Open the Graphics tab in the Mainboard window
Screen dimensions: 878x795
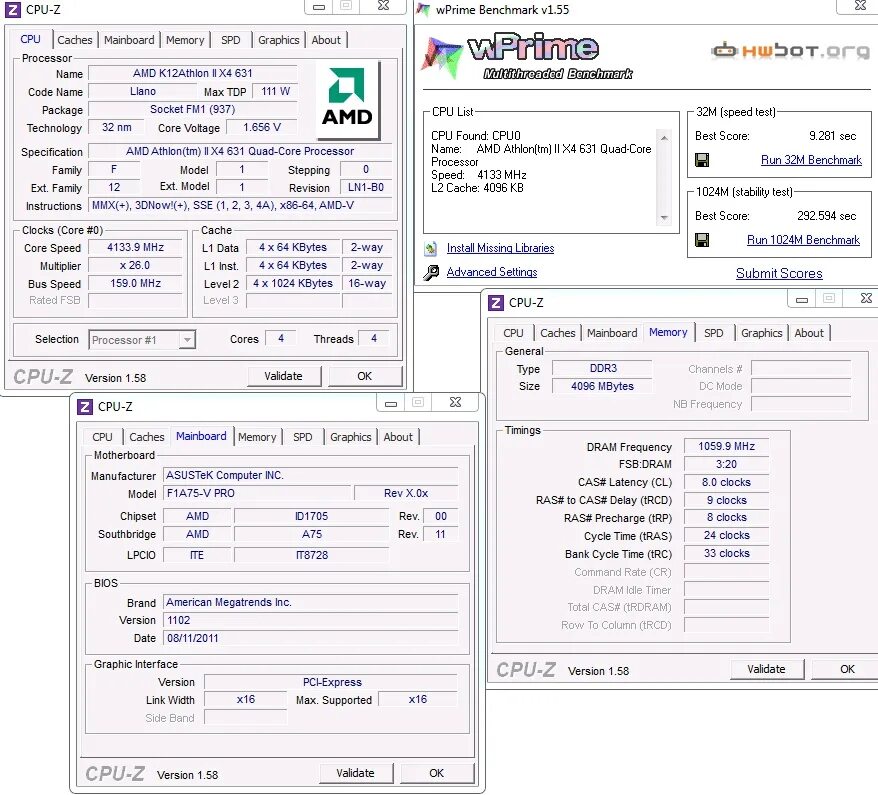[x=351, y=437]
